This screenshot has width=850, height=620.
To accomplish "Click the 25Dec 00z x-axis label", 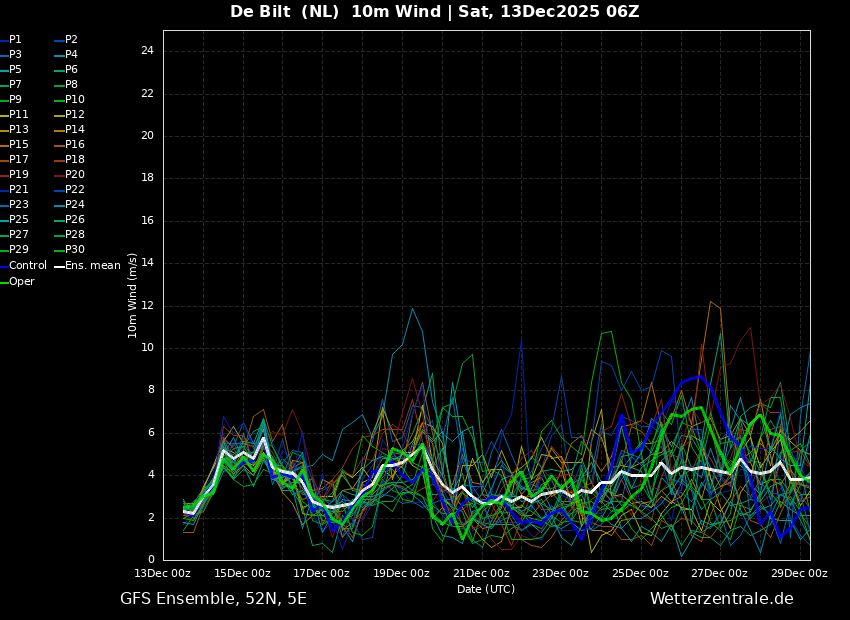I will 640,574.
